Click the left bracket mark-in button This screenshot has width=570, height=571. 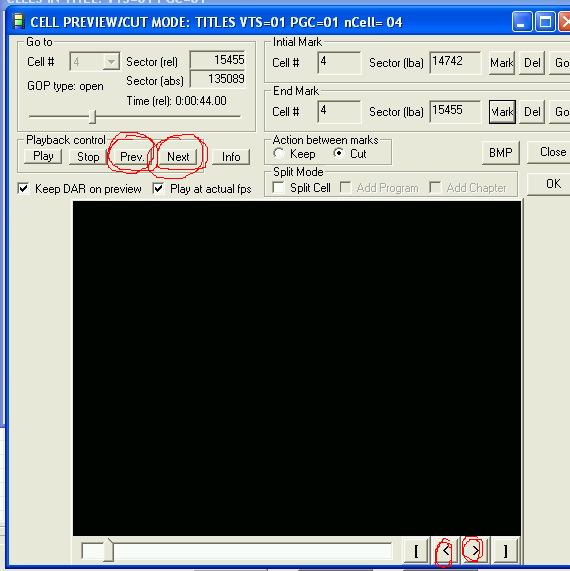coord(416,550)
